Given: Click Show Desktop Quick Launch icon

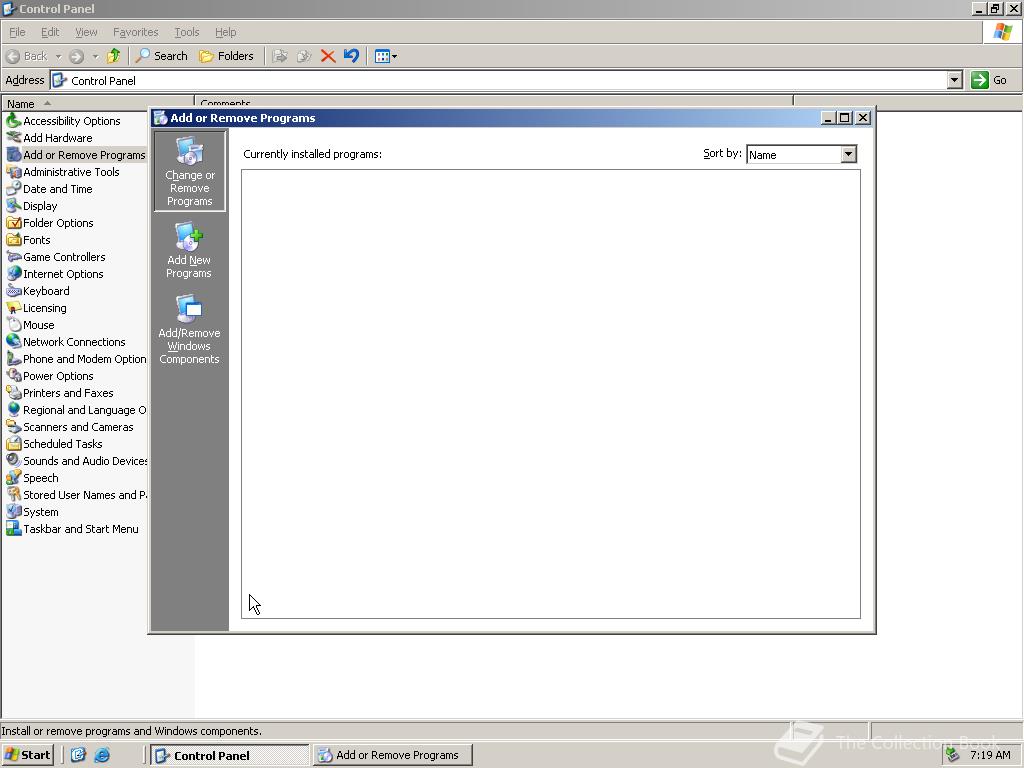Looking at the screenshot, I should (x=78, y=755).
